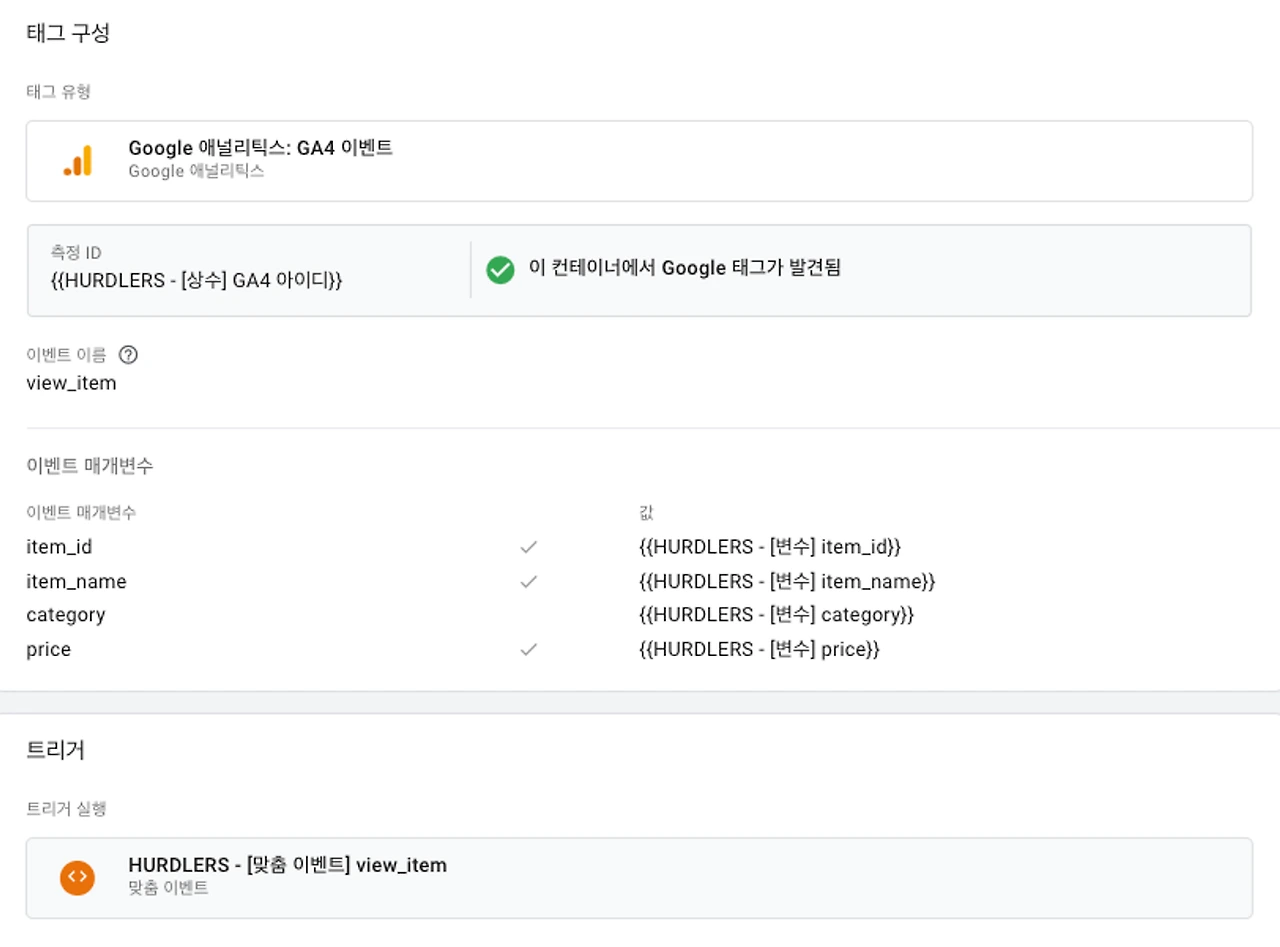Click the 이벤트 매개변수 section heading
Image resolution: width=1280 pixels, height=947 pixels.
tap(90, 465)
